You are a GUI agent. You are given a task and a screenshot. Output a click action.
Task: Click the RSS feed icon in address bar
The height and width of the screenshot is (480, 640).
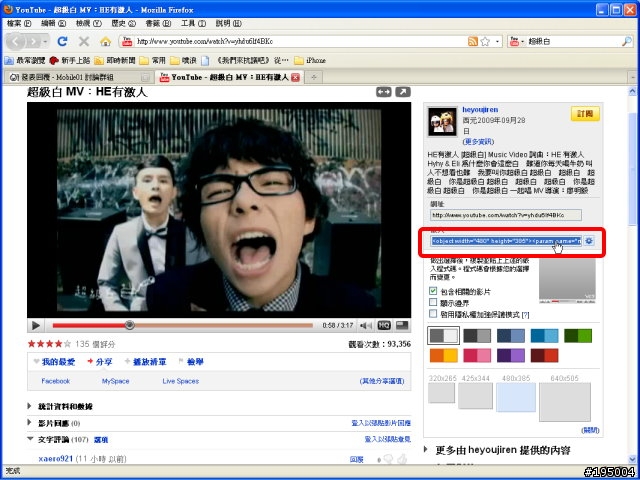pyautogui.click(x=473, y=41)
